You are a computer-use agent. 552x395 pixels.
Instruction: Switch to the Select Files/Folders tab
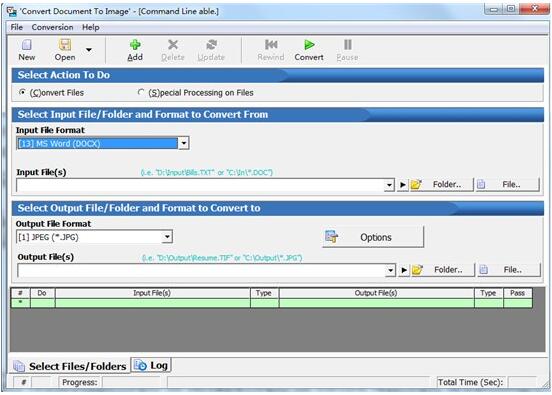point(70,366)
